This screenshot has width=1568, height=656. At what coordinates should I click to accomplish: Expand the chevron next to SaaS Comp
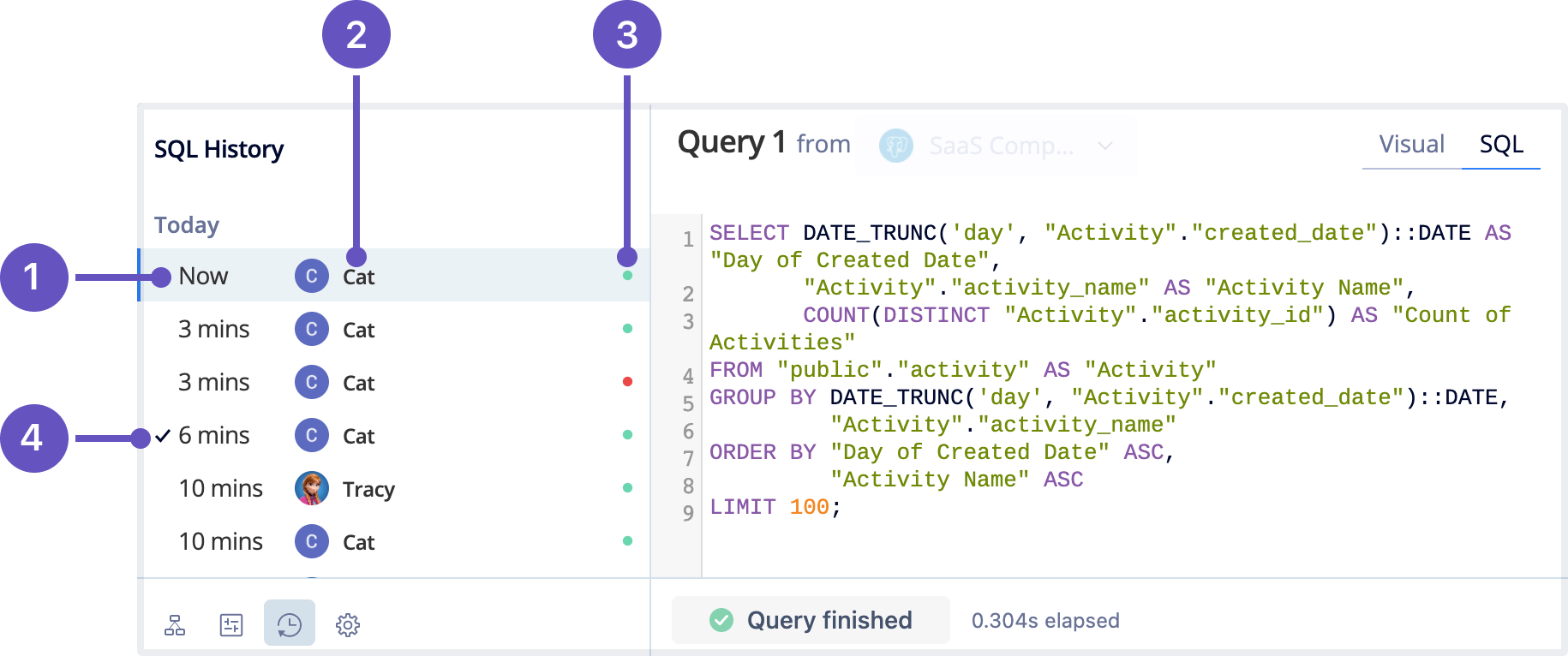click(1105, 146)
